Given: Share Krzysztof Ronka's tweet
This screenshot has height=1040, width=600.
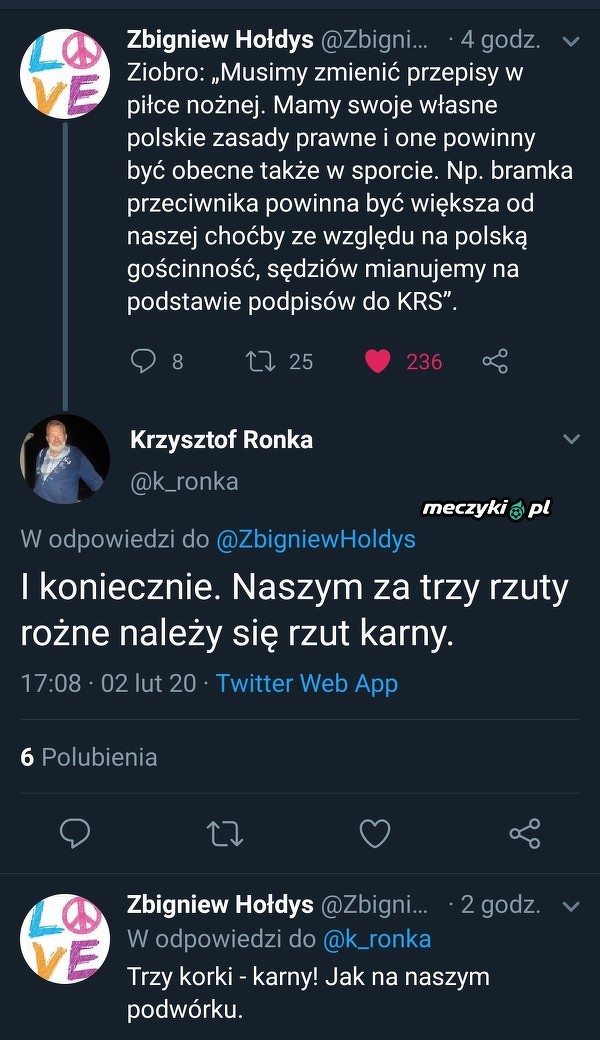Looking at the screenshot, I should pos(525,832).
